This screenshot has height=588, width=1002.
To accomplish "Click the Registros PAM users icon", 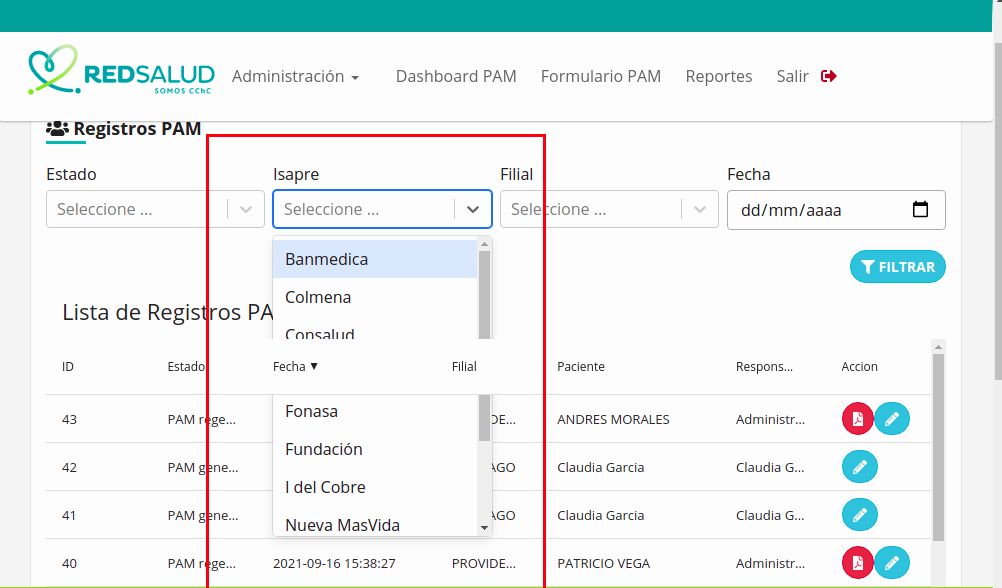I will (58, 128).
